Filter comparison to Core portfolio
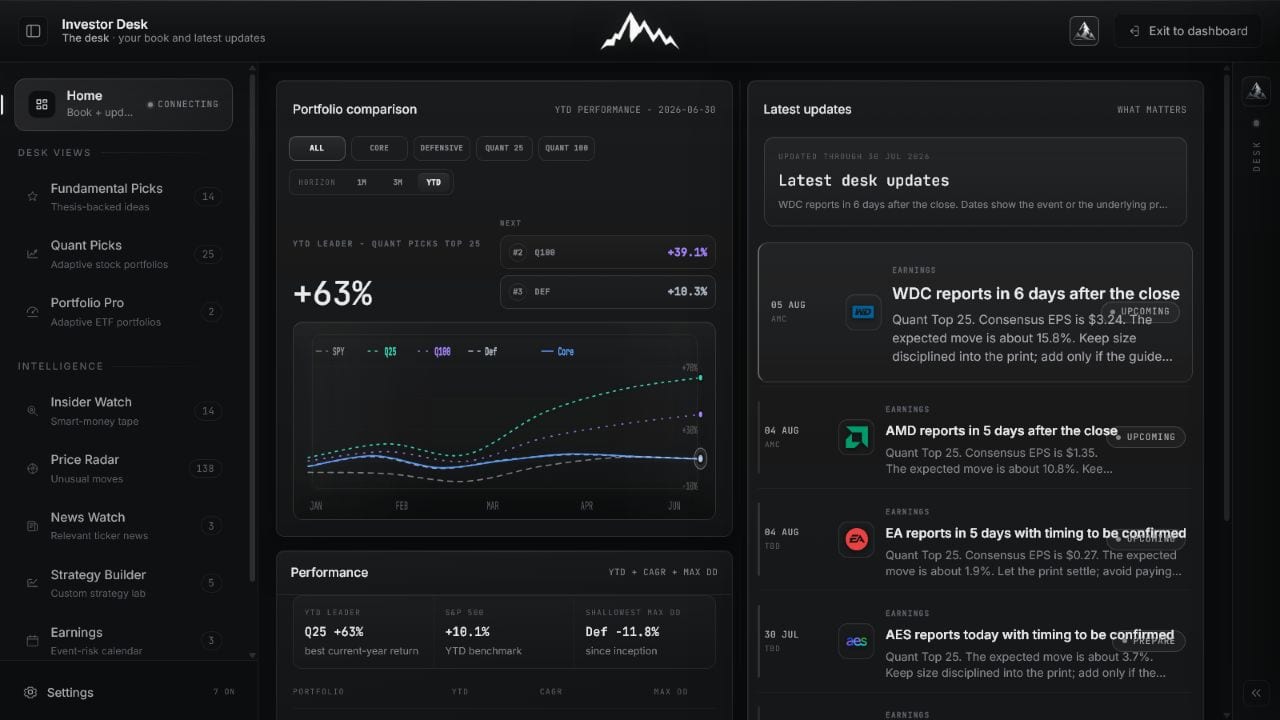 click(379, 148)
